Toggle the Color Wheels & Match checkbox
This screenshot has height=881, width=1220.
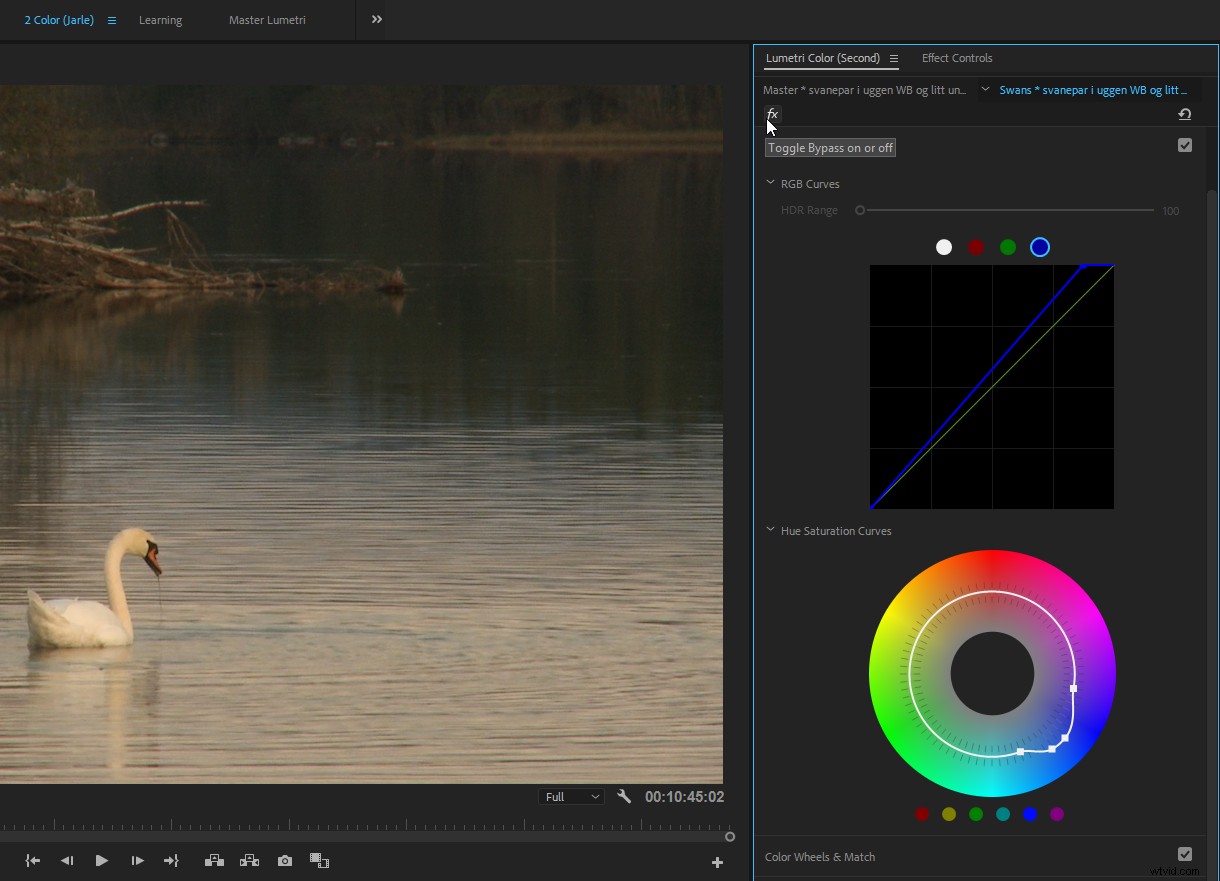tap(1185, 856)
